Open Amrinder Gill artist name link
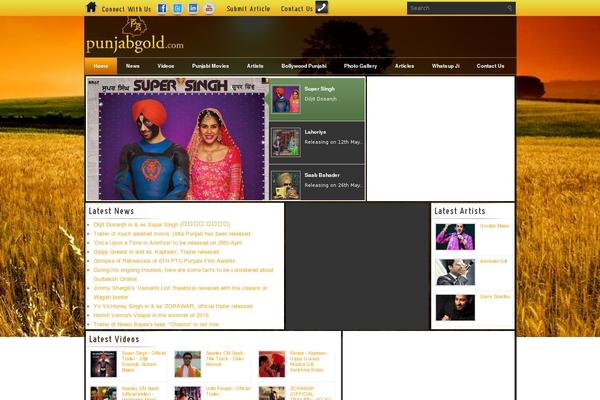 coord(494,261)
